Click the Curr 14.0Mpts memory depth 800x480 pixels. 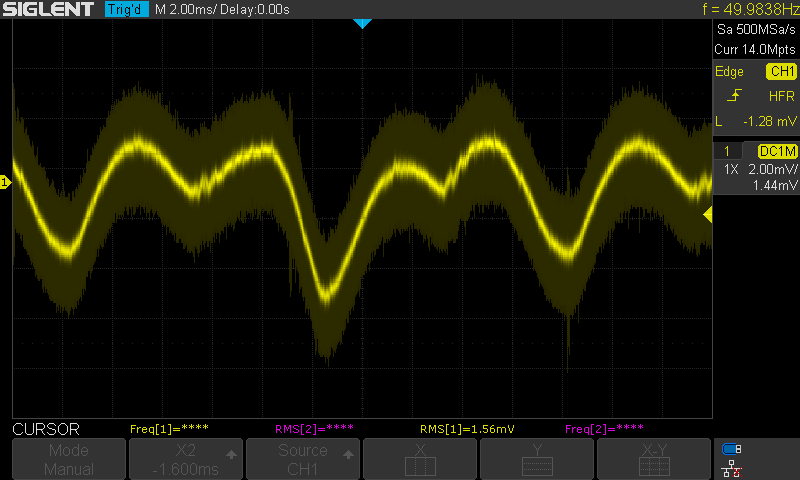(x=755, y=49)
